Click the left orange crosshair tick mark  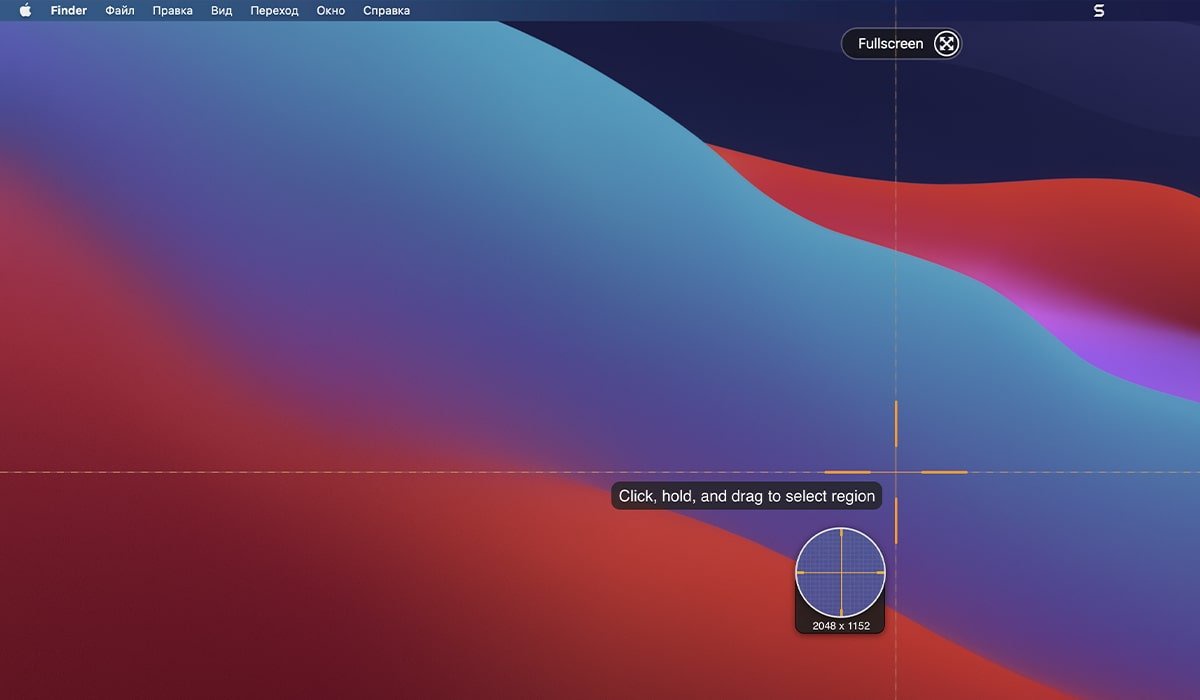(847, 472)
